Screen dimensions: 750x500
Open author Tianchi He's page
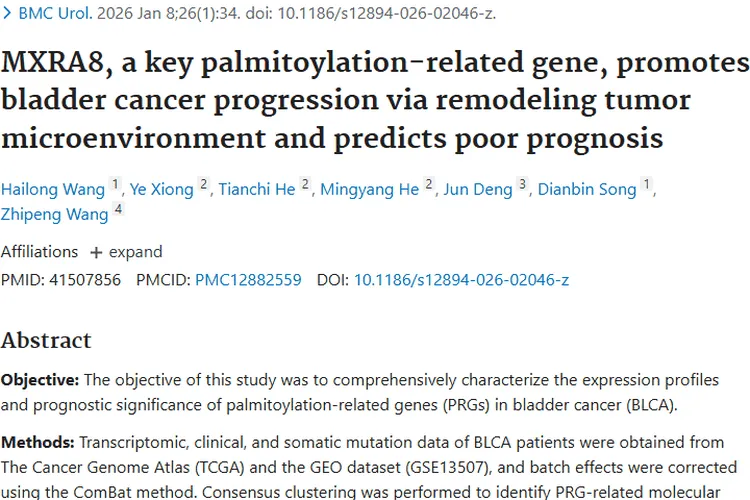coord(257,189)
